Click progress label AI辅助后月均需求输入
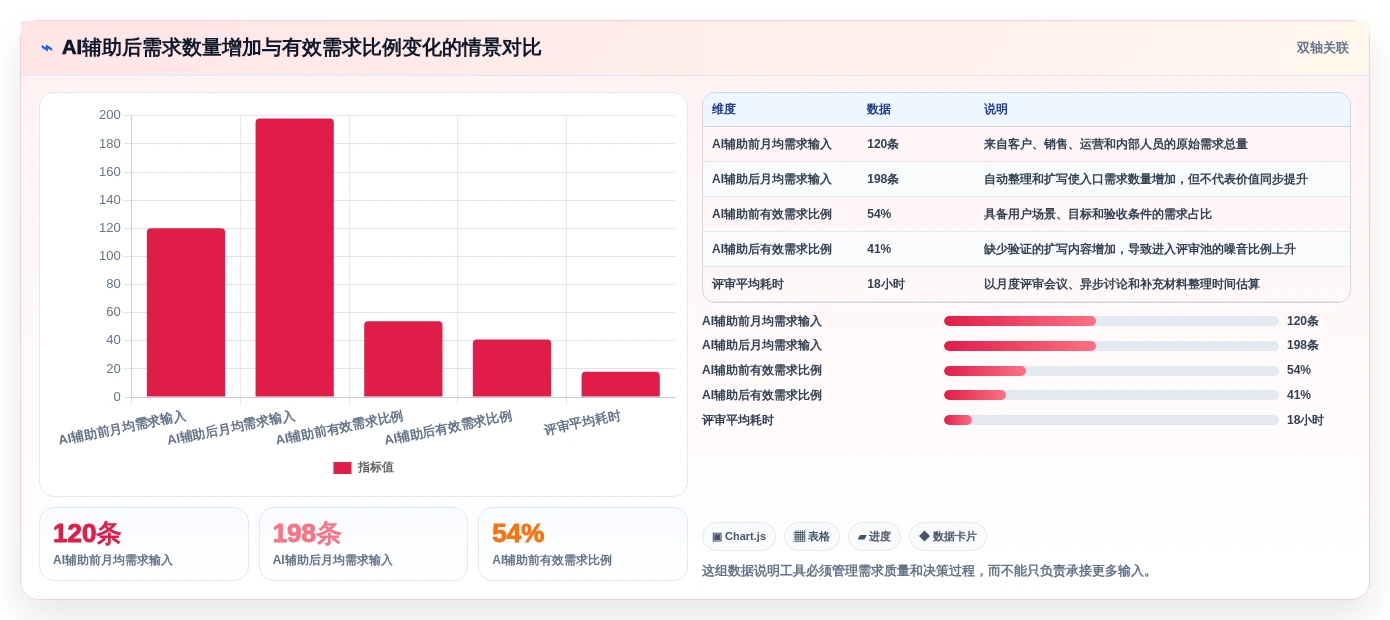This screenshot has height=620, width=1390. click(762, 346)
